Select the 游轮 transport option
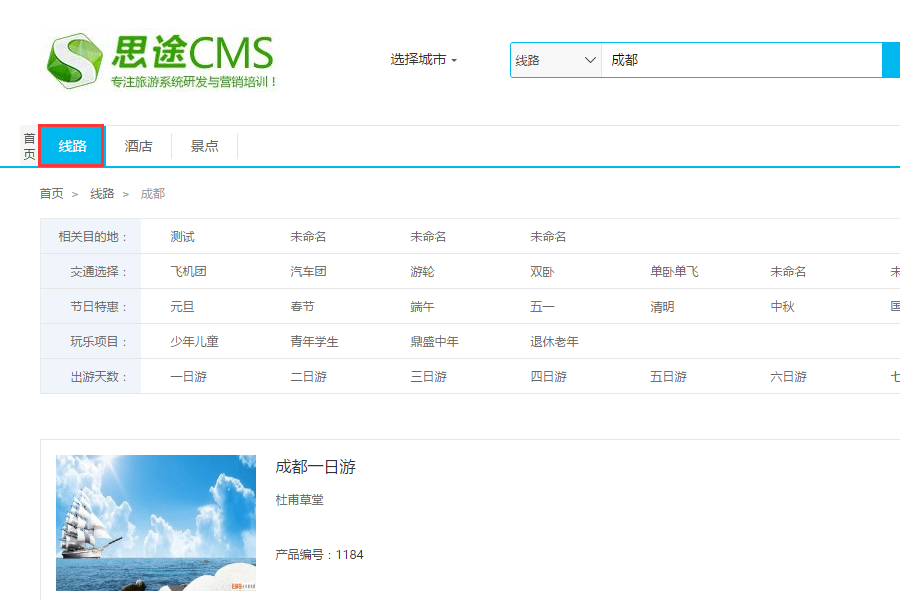This screenshot has height=600, width=900. 422,272
